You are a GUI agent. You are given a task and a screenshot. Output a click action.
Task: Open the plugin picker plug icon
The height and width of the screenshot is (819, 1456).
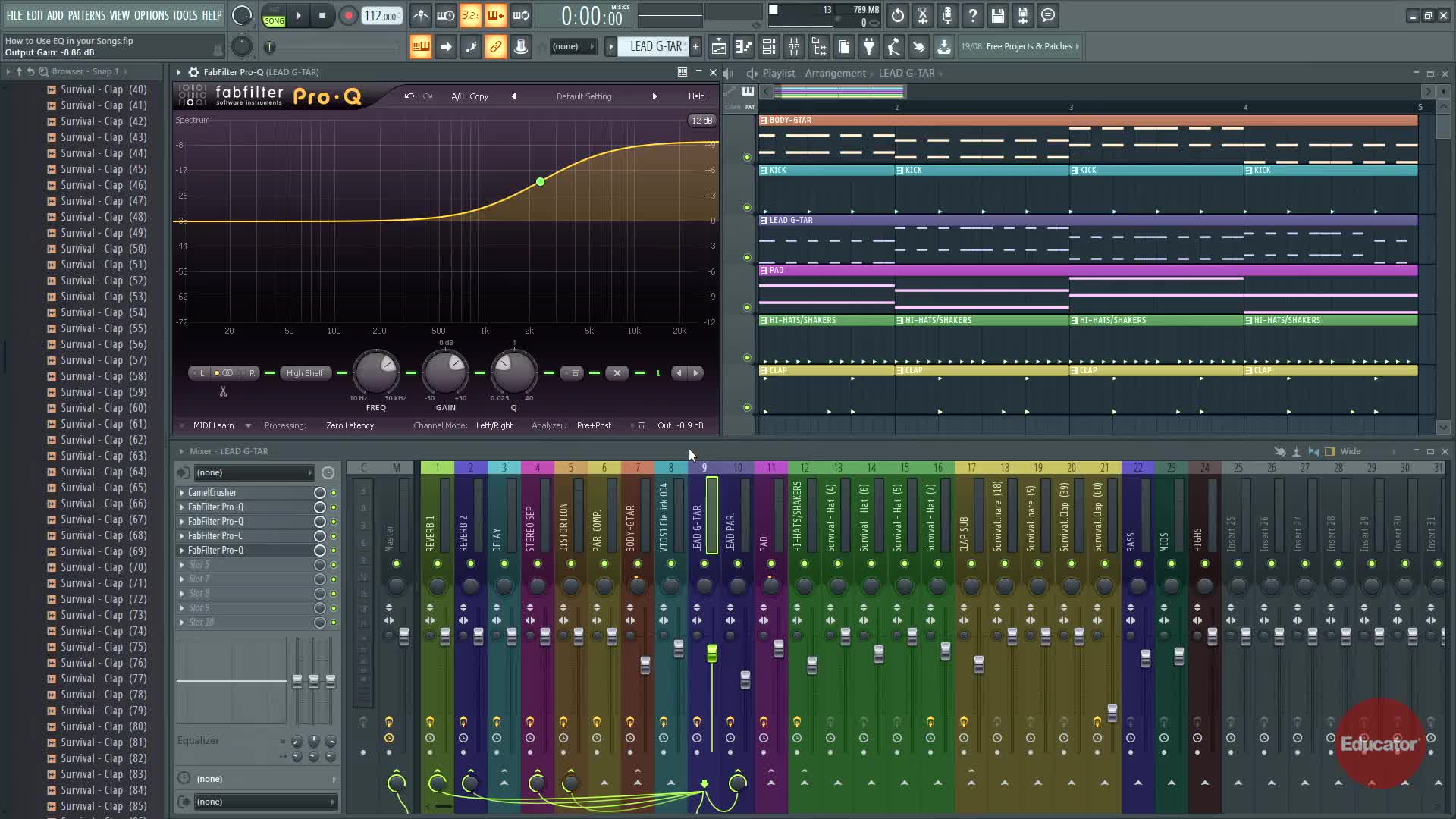click(869, 47)
